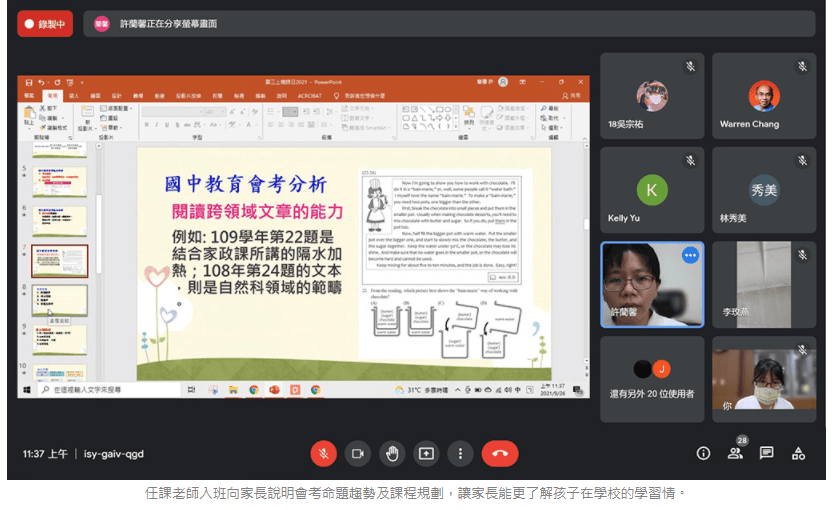Image resolution: width=838 pixels, height=510 pixels.
Task: Toggle the camera on or off
Action: pyautogui.click(x=357, y=453)
